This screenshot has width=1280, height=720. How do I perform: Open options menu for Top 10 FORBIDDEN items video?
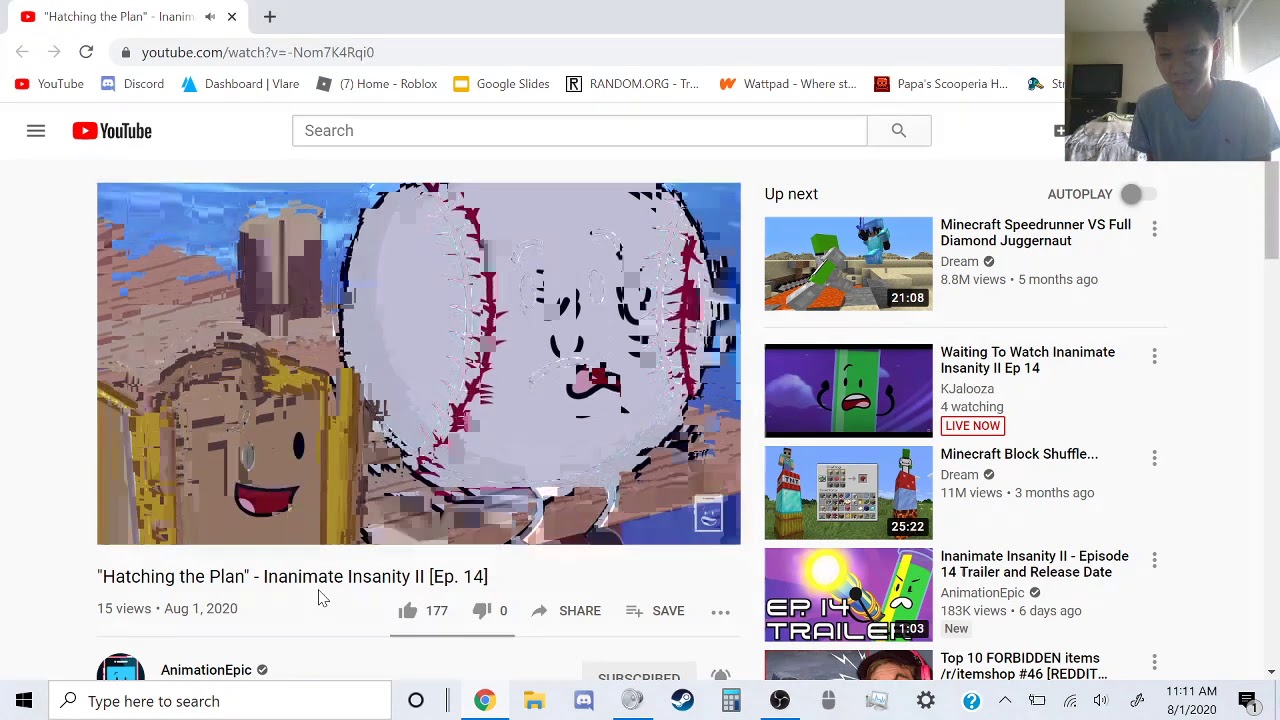pyautogui.click(x=1154, y=662)
